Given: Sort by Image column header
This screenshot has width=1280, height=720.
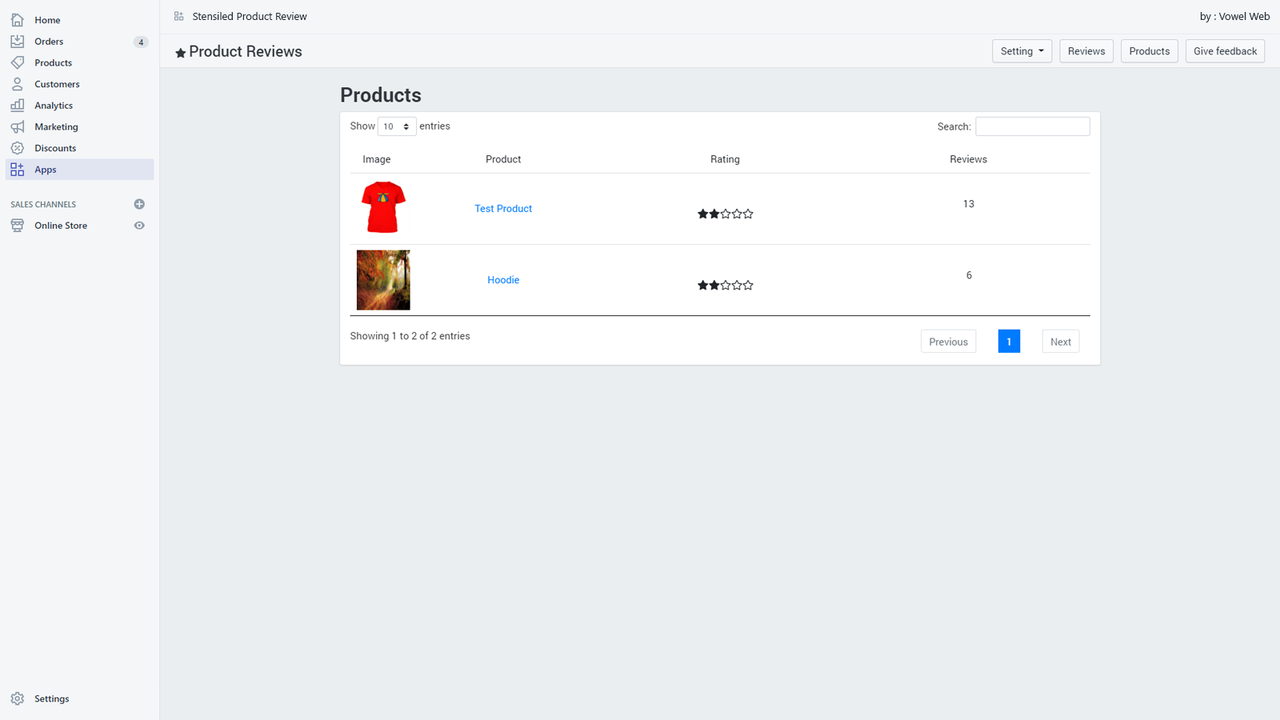Looking at the screenshot, I should (377, 159).
